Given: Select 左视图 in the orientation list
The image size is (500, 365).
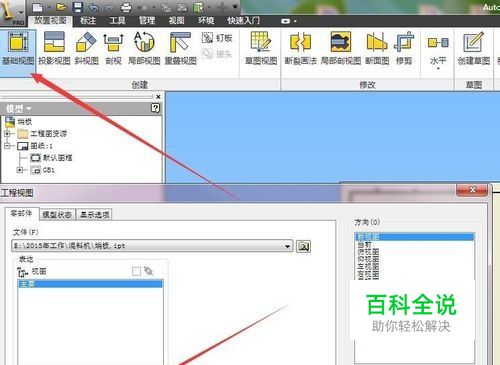Looking at the screenshot, I should [368, 267].
